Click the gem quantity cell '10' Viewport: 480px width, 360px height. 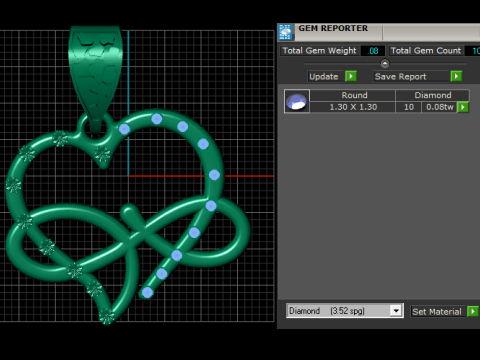point(409,107)
